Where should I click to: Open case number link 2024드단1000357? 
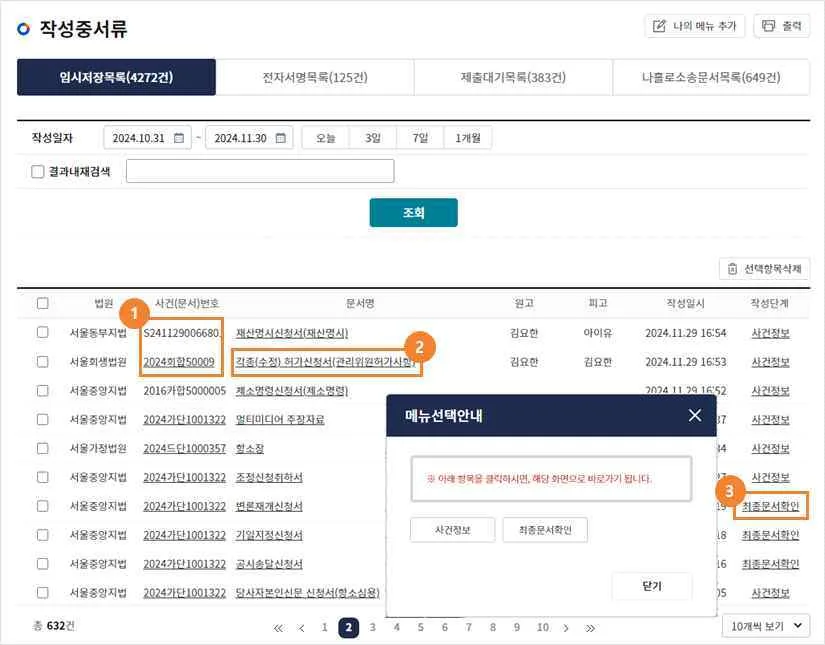[184, 449]
